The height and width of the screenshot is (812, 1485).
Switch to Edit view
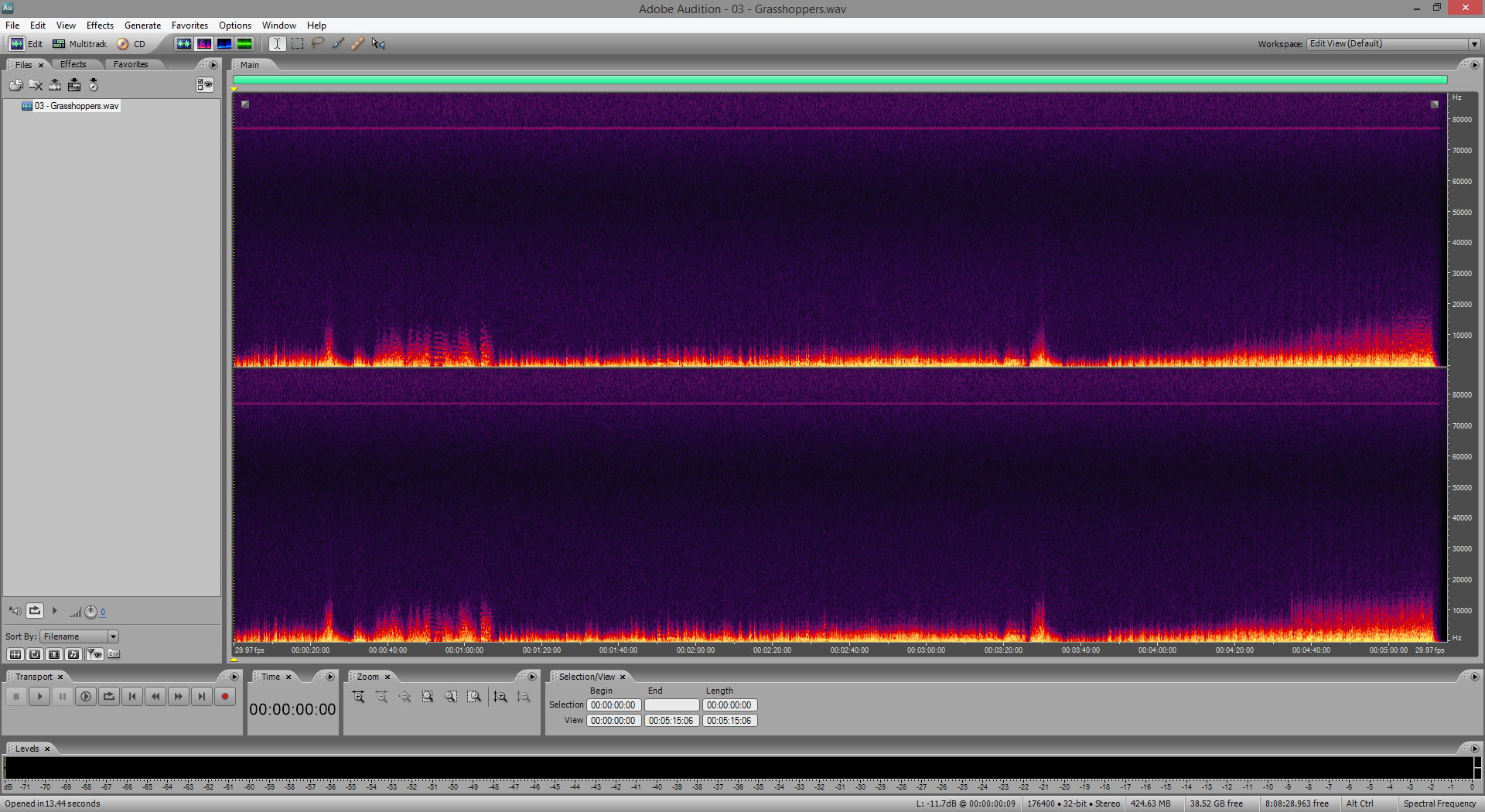point(26,44)
